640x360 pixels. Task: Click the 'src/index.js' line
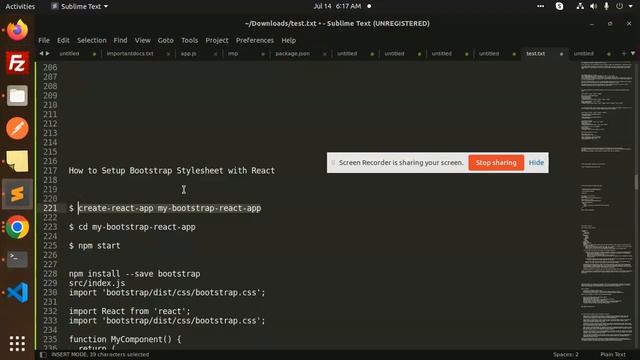click(97, 283)
